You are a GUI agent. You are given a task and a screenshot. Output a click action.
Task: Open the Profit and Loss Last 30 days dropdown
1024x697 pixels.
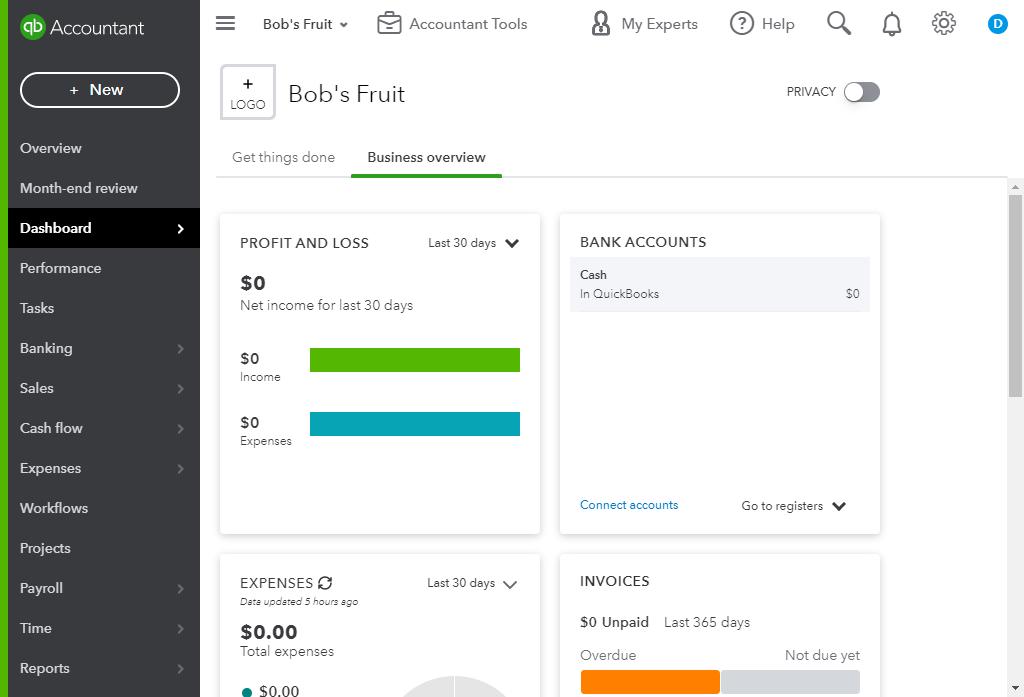[473, 243]
